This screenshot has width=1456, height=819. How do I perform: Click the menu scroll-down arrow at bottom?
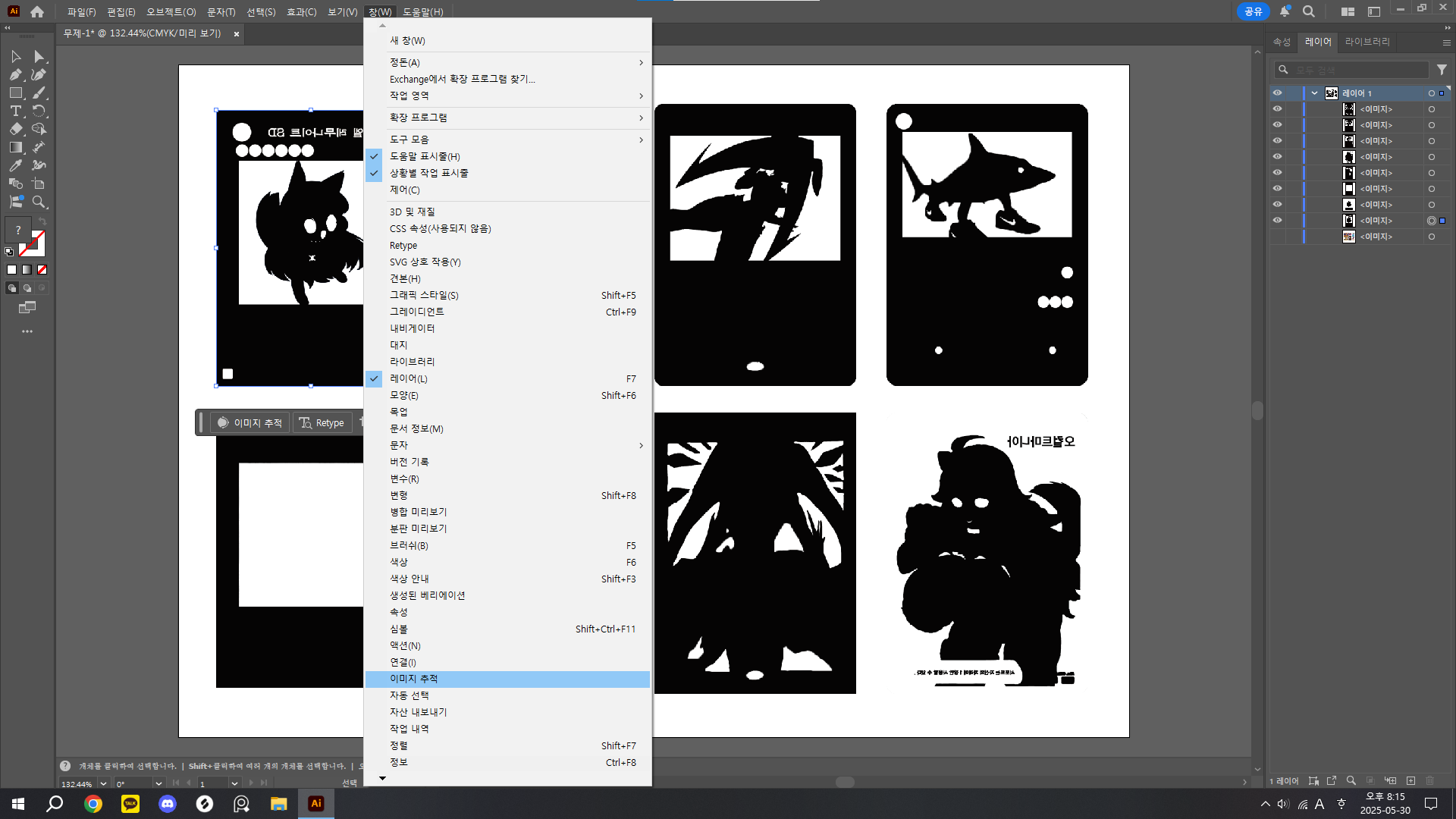[382, 778]
